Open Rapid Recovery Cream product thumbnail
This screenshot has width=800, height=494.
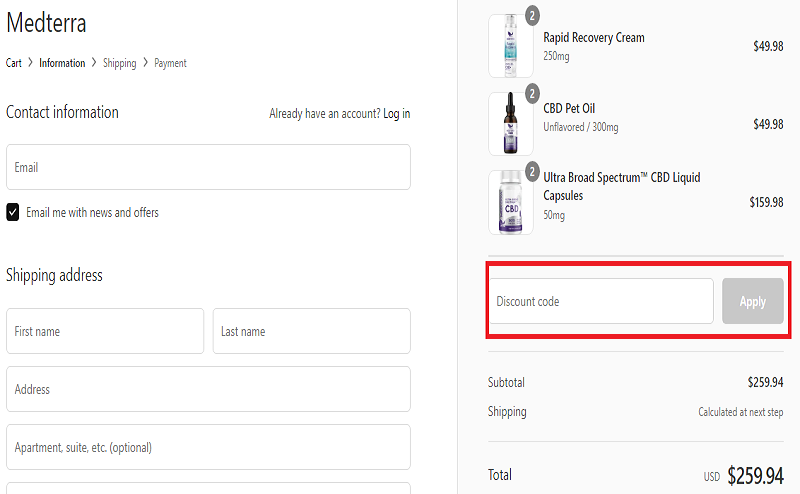point(511,45)
